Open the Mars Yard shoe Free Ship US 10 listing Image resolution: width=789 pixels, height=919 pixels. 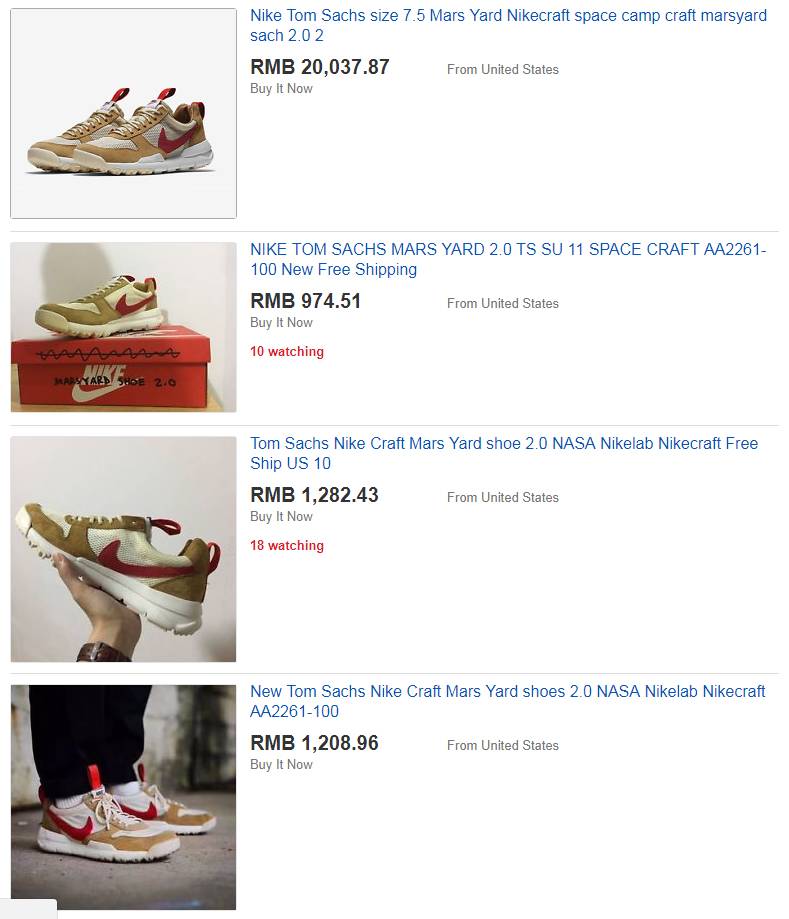(x=504, y=453)
